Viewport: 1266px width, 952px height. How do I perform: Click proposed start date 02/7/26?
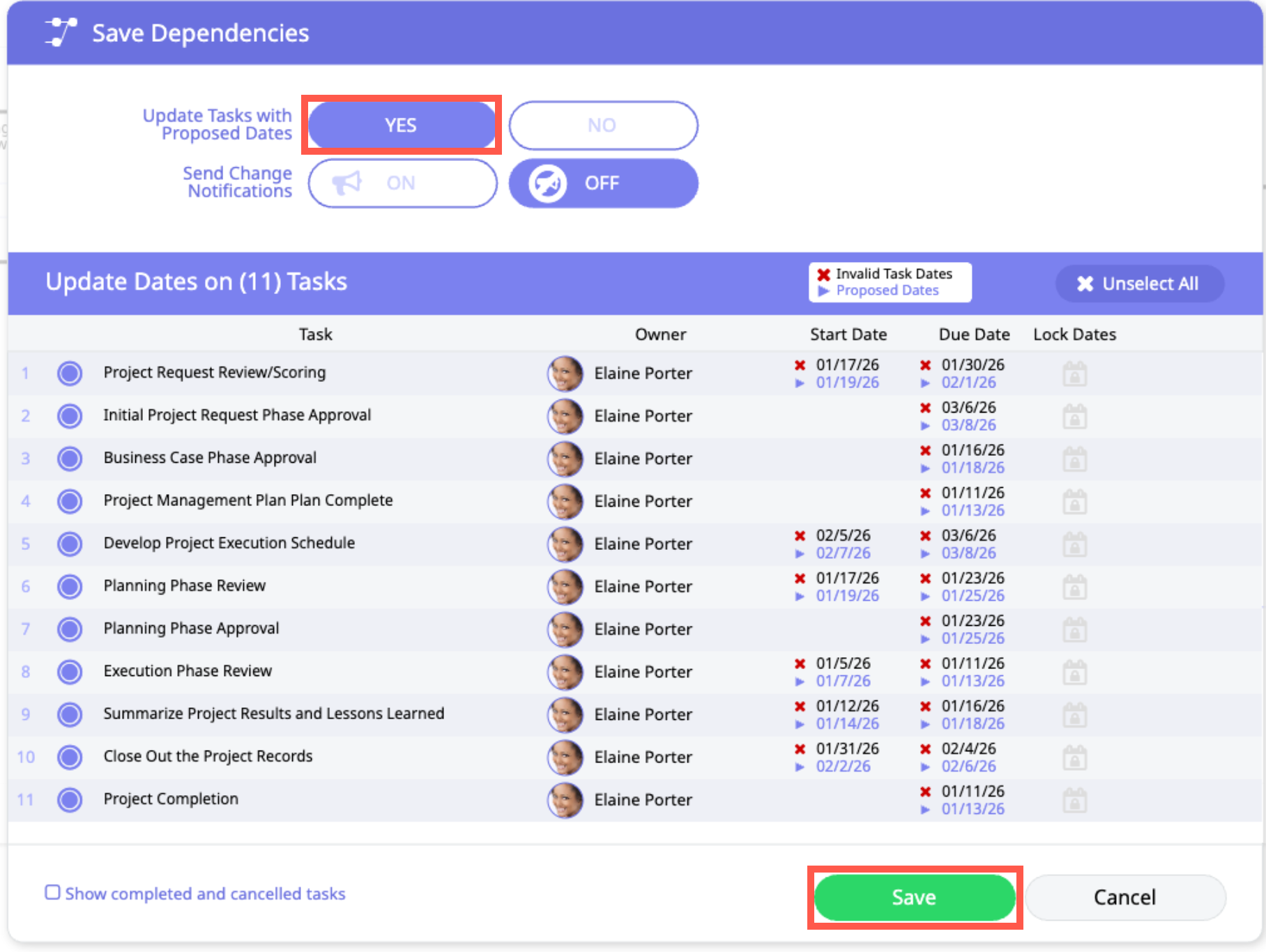(x=843, y=553)
